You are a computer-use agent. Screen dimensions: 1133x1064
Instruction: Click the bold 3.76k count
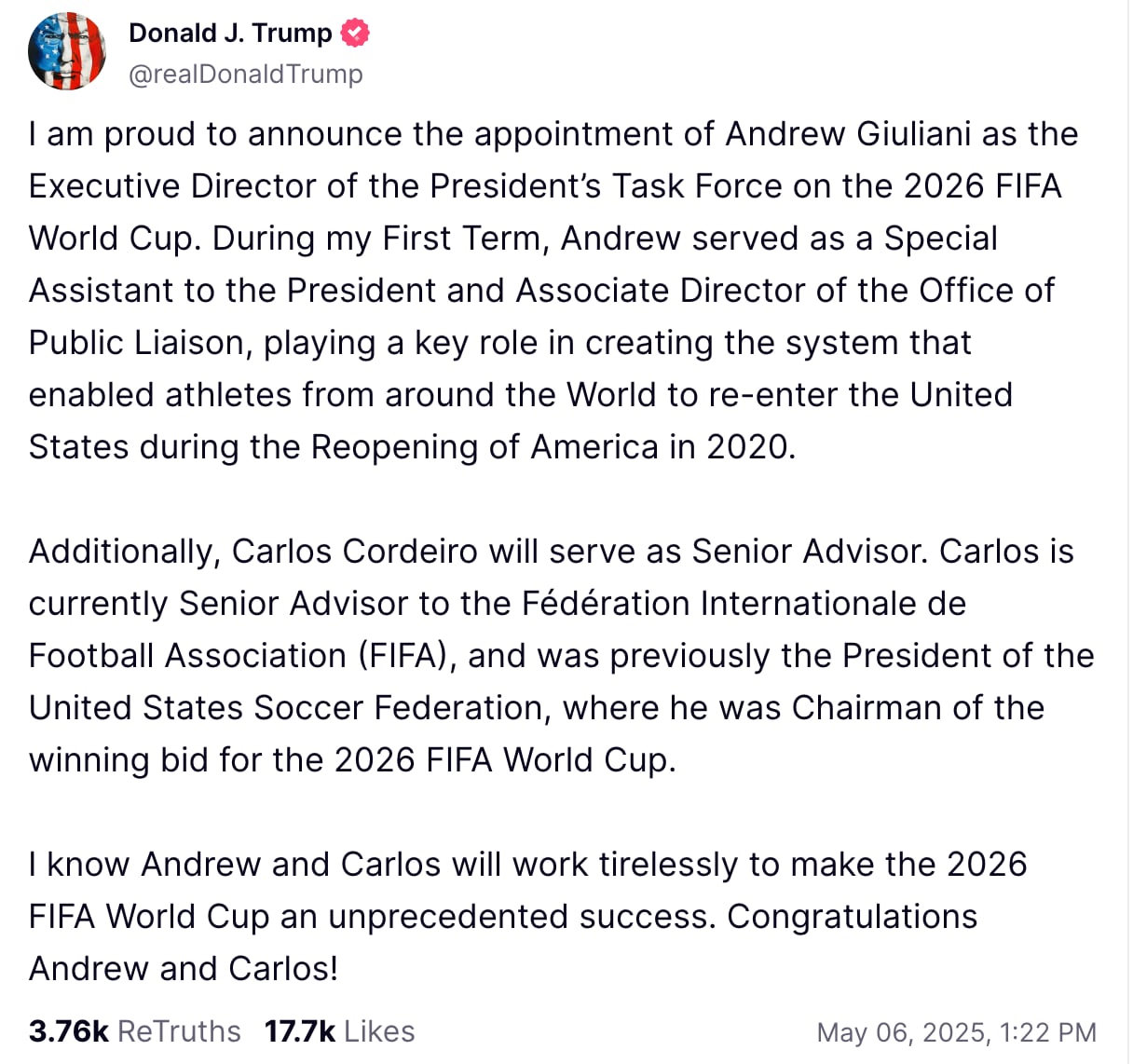coord(67,1031)
